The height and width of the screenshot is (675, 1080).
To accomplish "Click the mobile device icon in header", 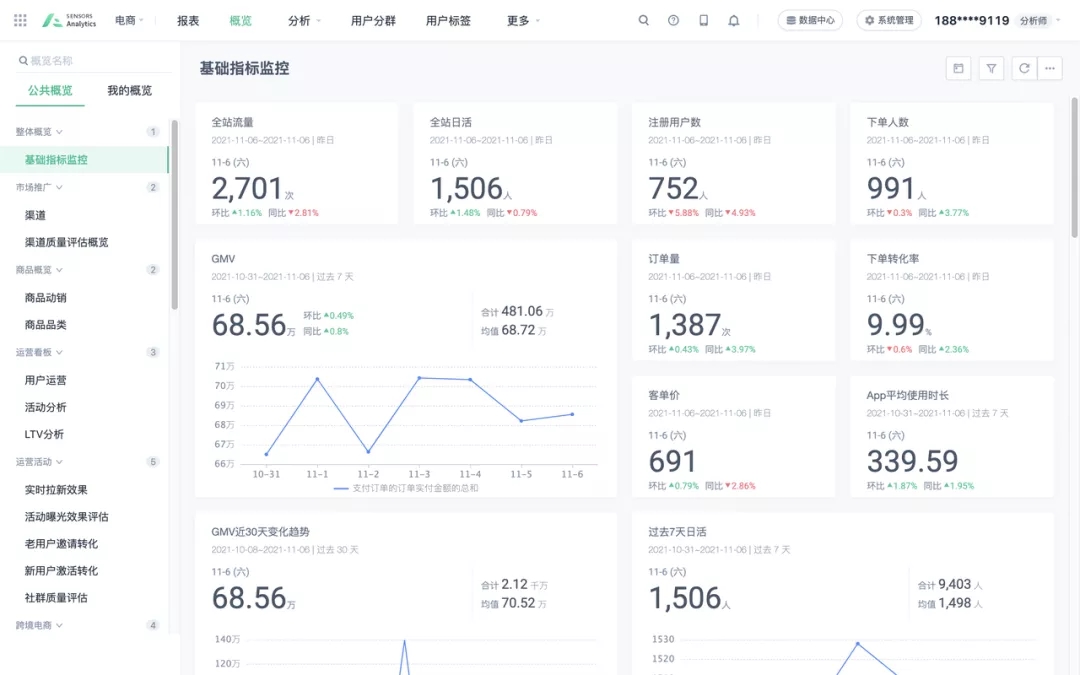I will (x=703, y=21).
